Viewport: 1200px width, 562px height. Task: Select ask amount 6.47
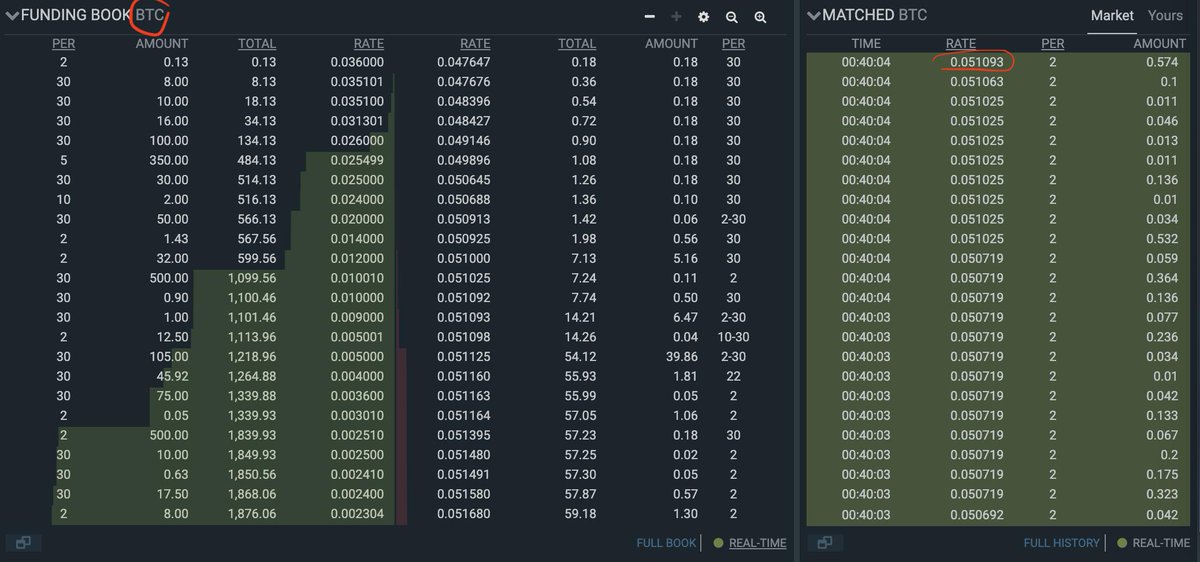point(683,318)
